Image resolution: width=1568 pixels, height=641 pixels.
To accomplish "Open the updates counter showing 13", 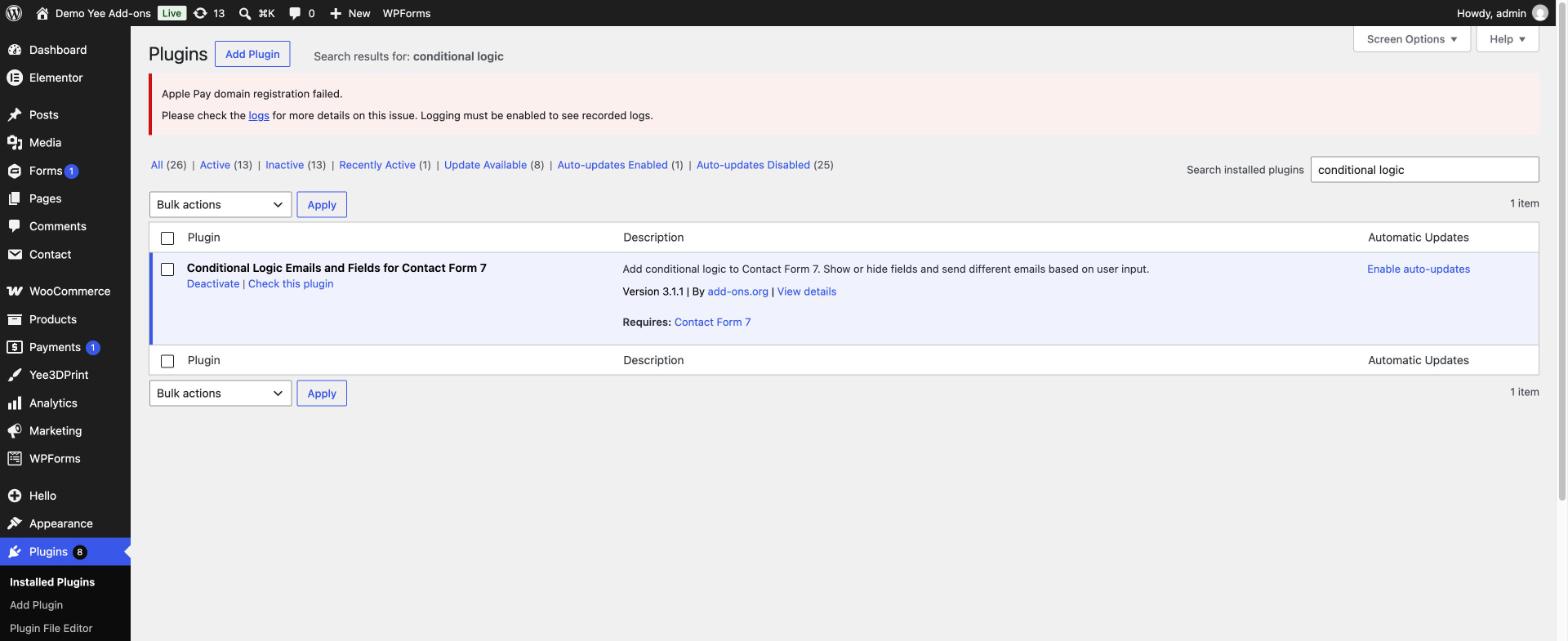I will pos(209,13).
